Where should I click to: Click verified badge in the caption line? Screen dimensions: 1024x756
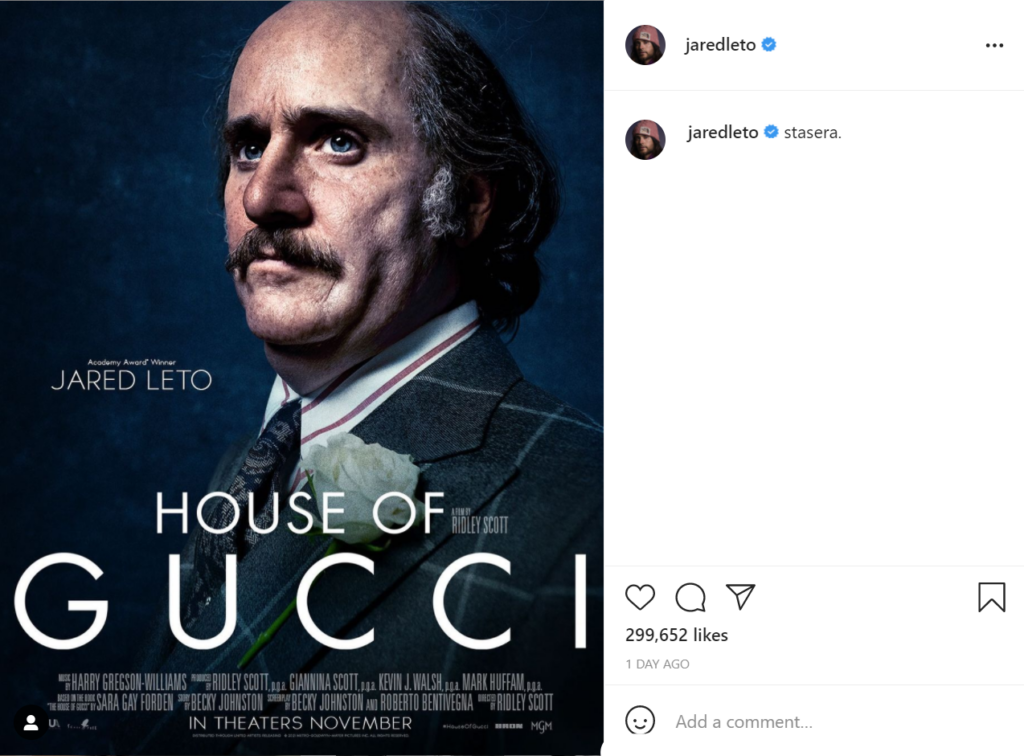771,132
